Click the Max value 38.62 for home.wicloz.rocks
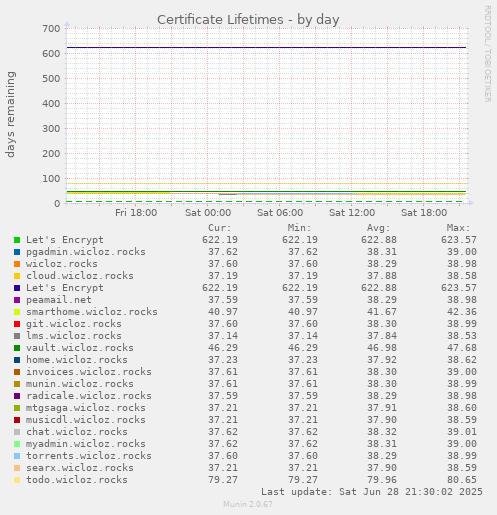This screenshot has height=515, width=497. point(462,360)
